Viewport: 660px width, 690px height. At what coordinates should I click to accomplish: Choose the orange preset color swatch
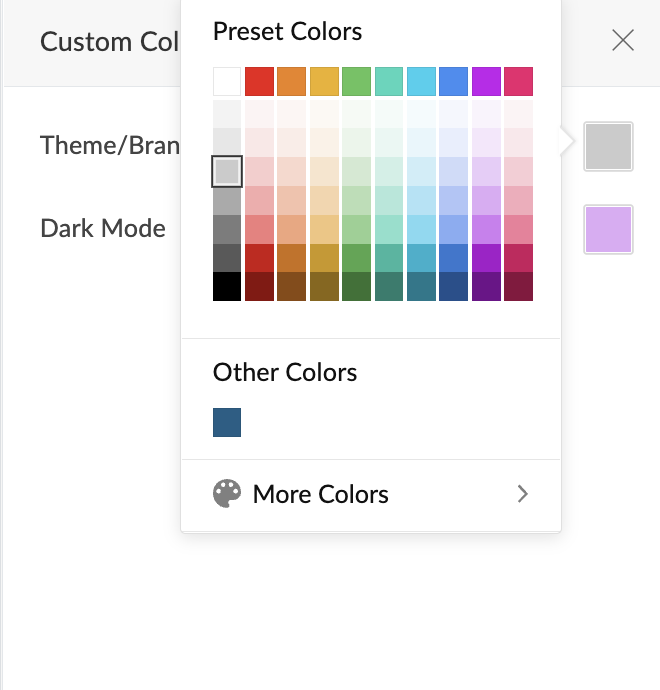tap(291, 81)
